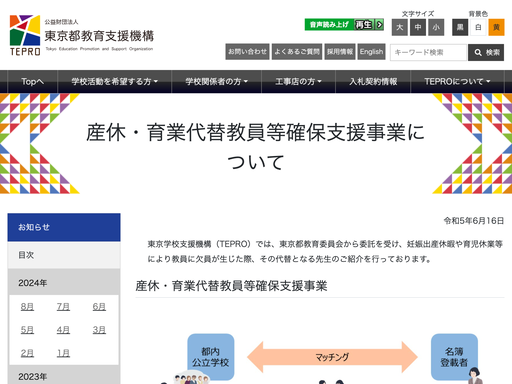This screenshot has width=512, height=384.
Task: Click the 名簿登載者 box in the diagram
Action: point(454,357)
